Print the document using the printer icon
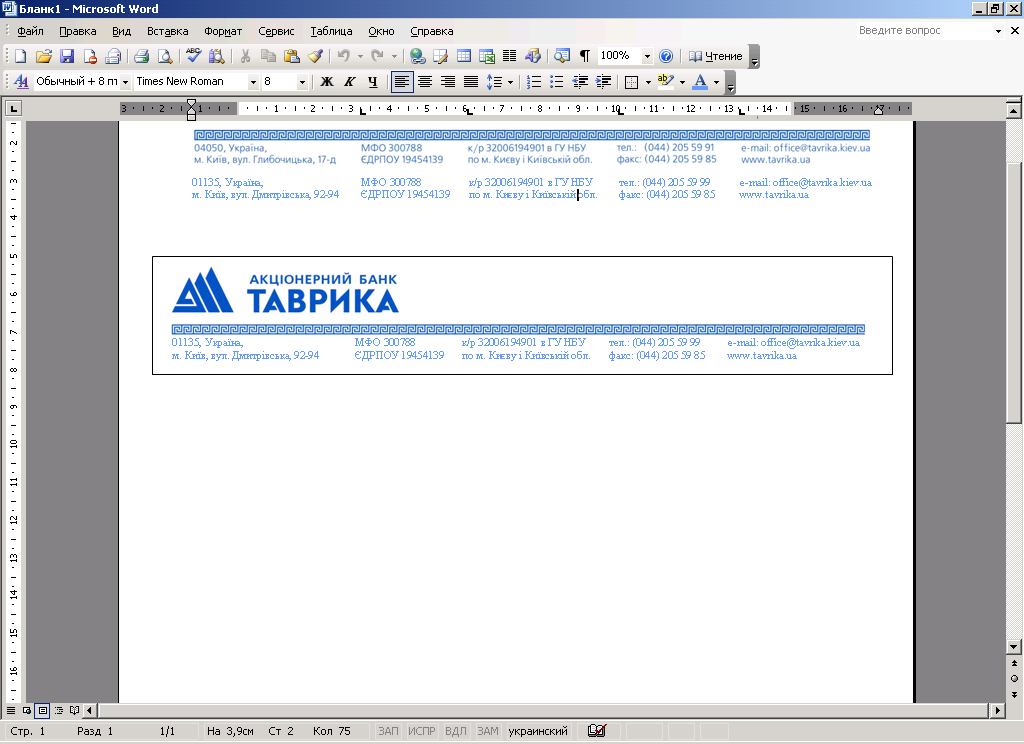Image resolution: width=1024 pixels, height=744 pixels. [142, 56]
